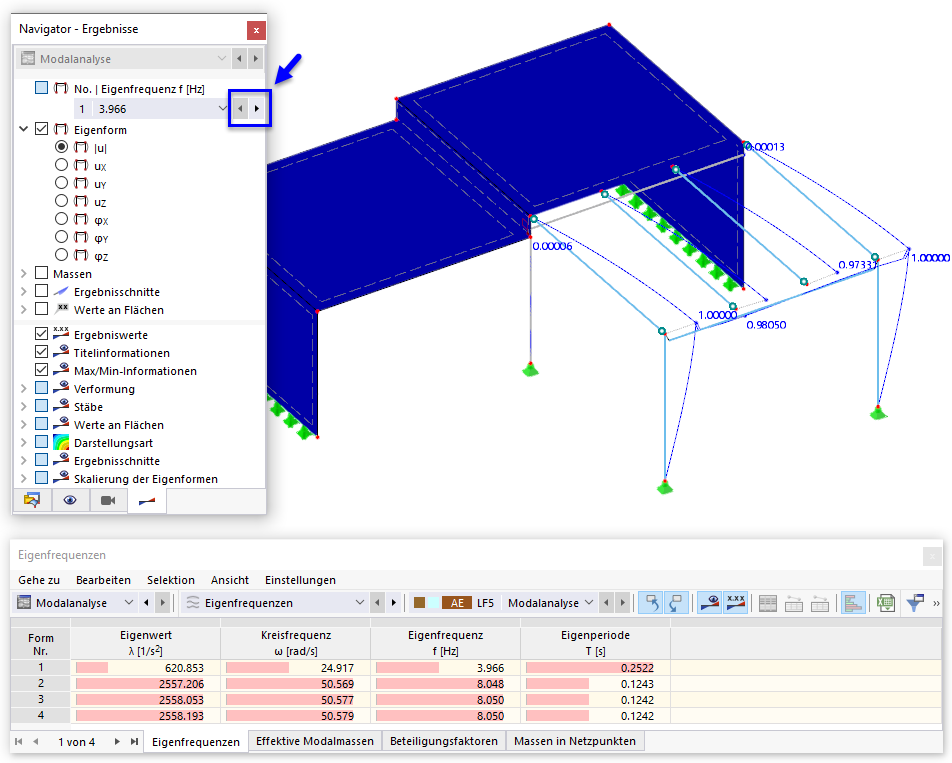Select the uZ radio button
This screenshot has width=952, height=763.
tap(61, 200)
